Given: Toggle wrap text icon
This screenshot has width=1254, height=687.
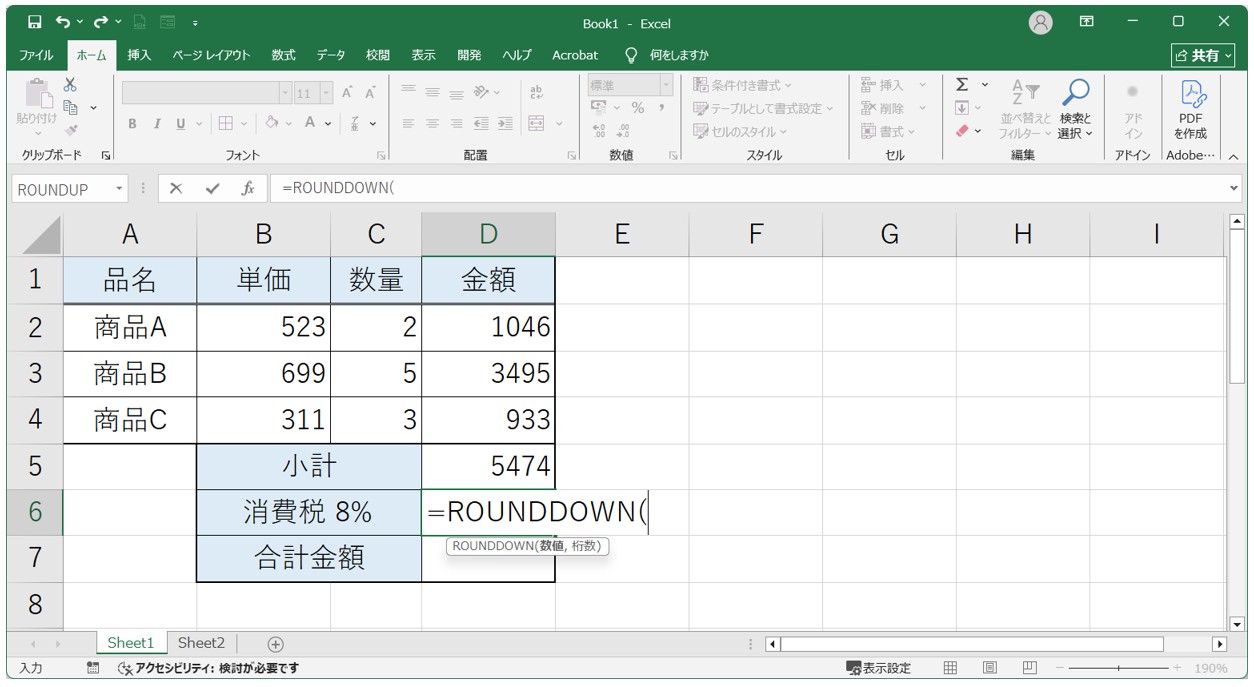Looking at the screenshot, I should pos(537,93).
